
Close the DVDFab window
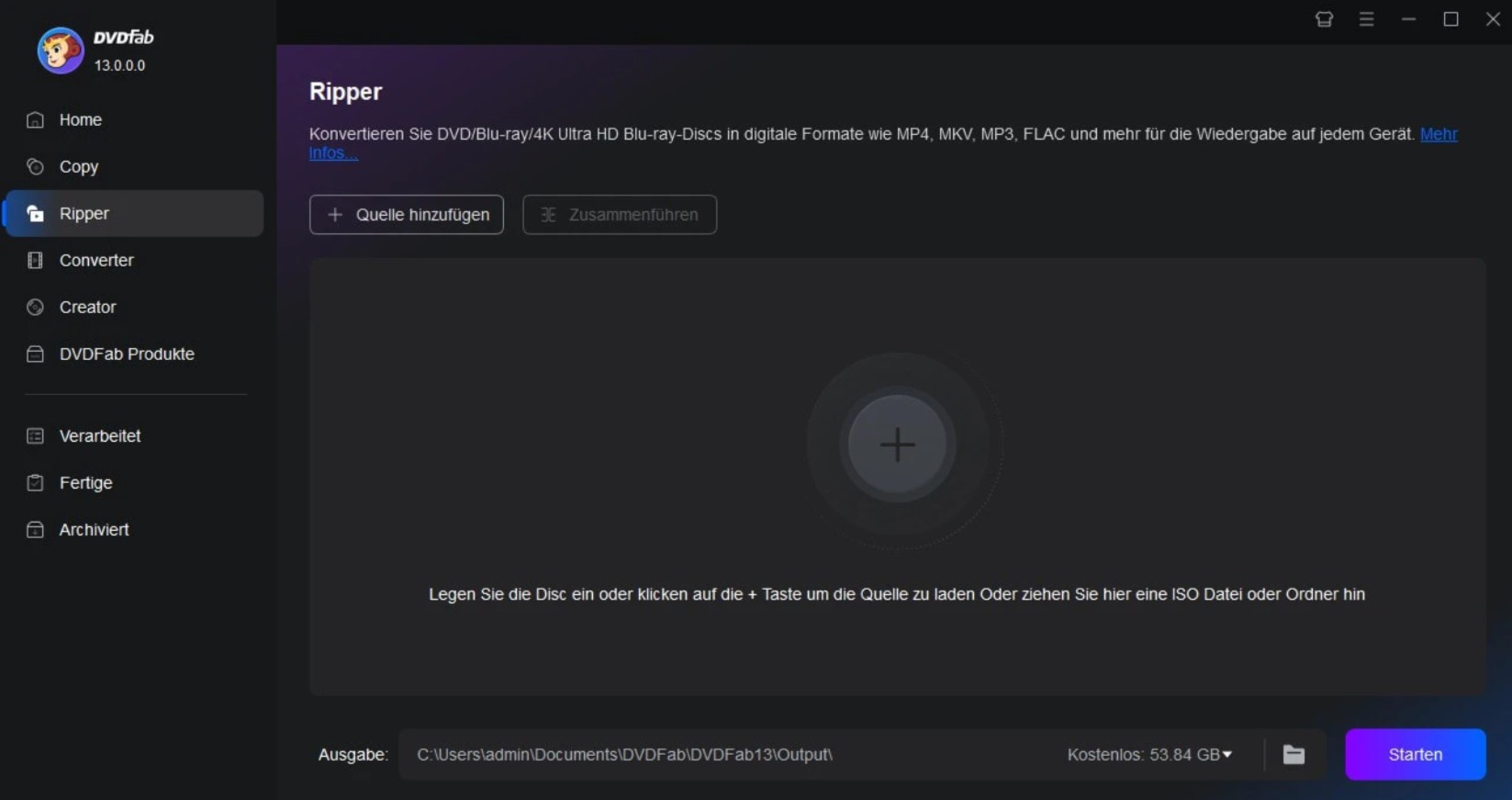pyautogui.click(x=1493, y=19)
